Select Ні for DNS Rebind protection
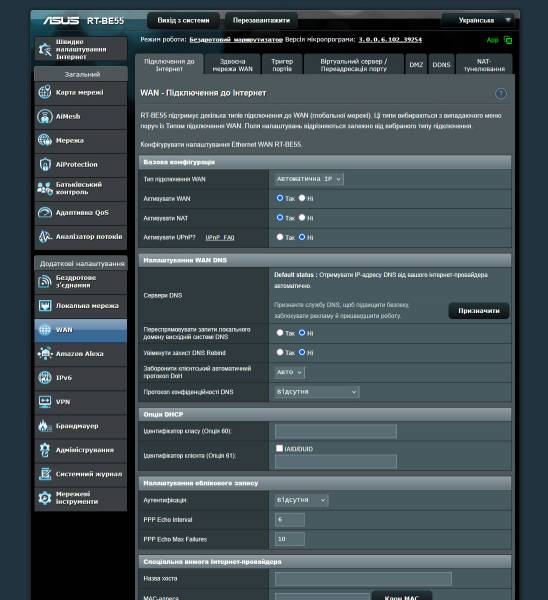 [302, 352]
